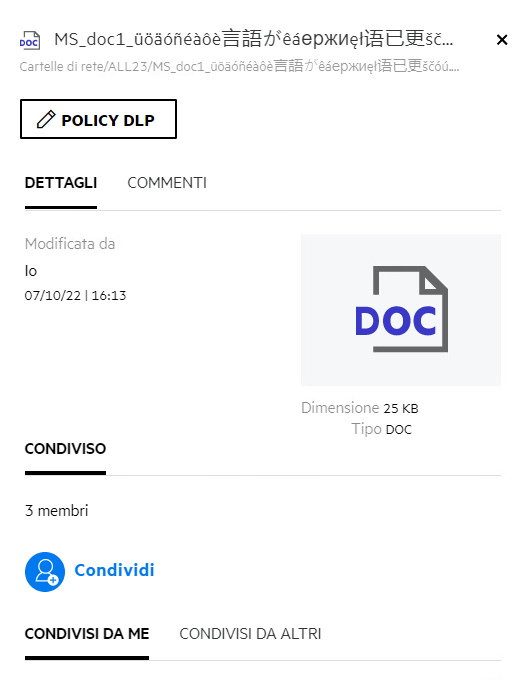
Task: Click the modified date 07/10/22 16:13
Action: pyautogui.click(x=75, y=296)
